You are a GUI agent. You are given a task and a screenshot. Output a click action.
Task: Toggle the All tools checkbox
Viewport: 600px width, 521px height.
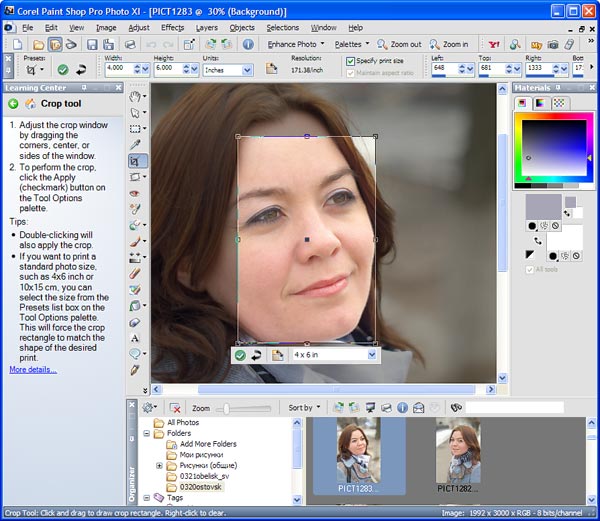click(x=531, y=269)
